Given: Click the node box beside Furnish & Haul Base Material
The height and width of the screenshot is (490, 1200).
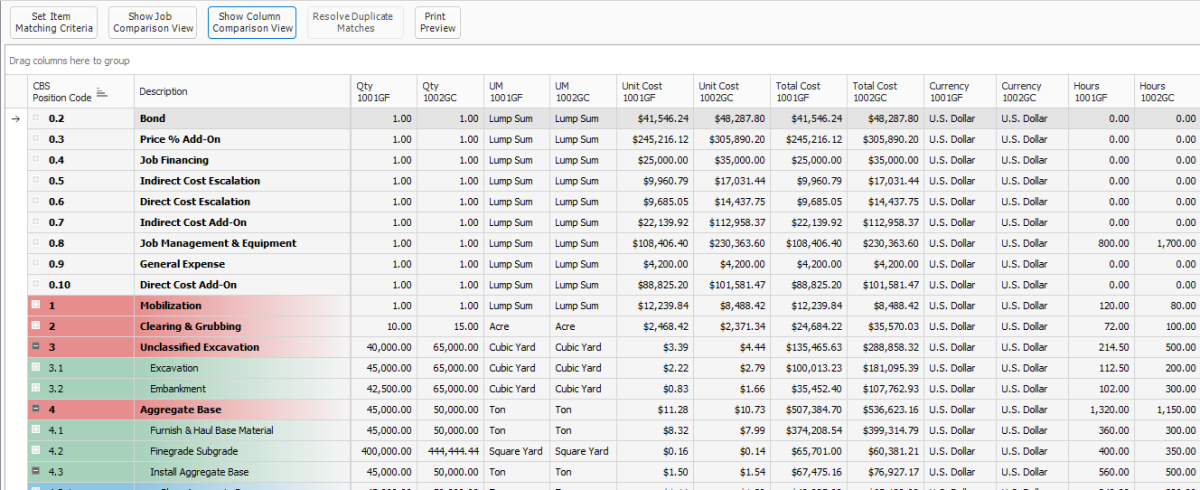Looking at the screenshot, I should (36, 430).
